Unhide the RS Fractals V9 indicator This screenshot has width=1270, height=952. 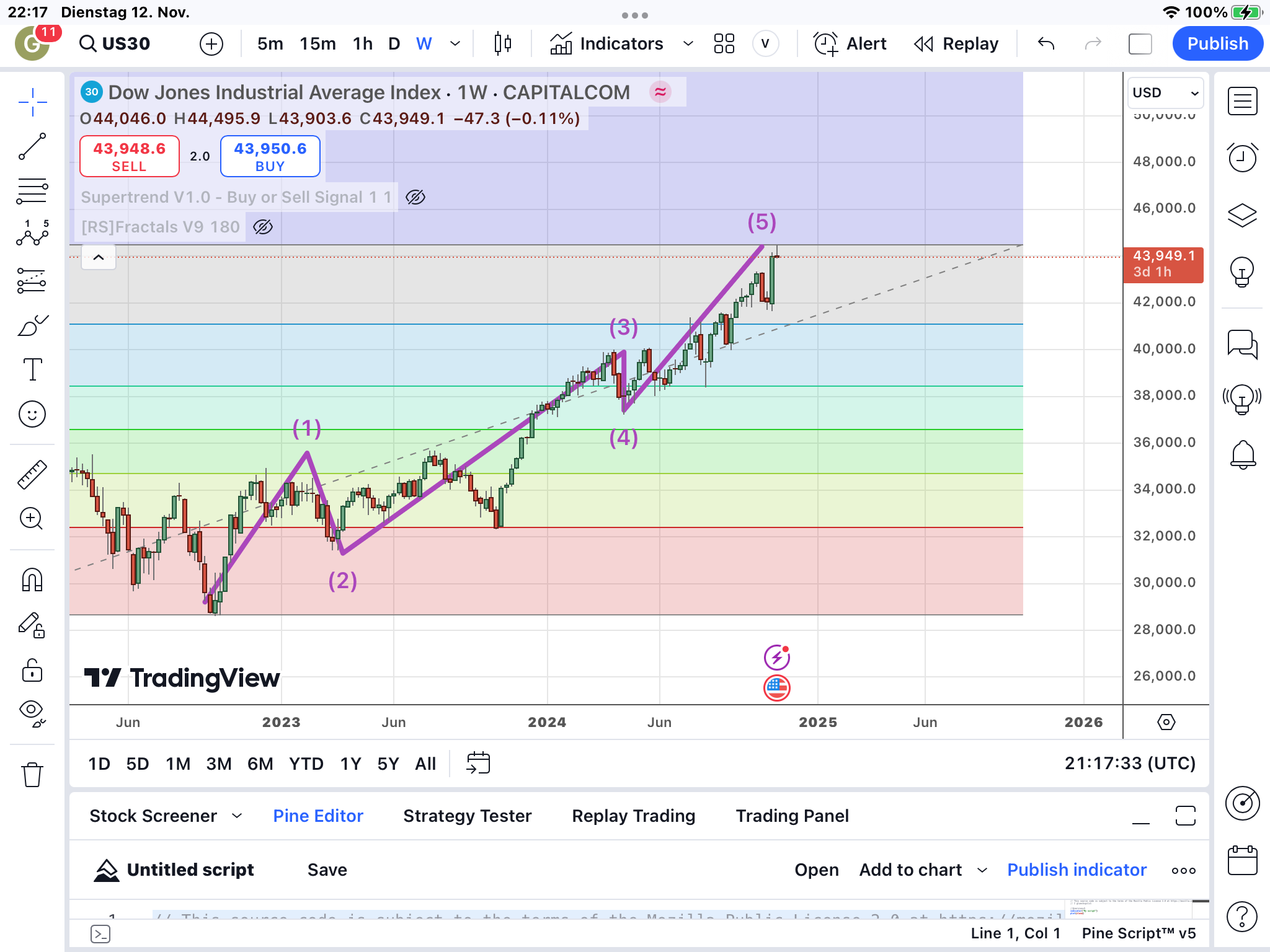(x=263, y=227)
